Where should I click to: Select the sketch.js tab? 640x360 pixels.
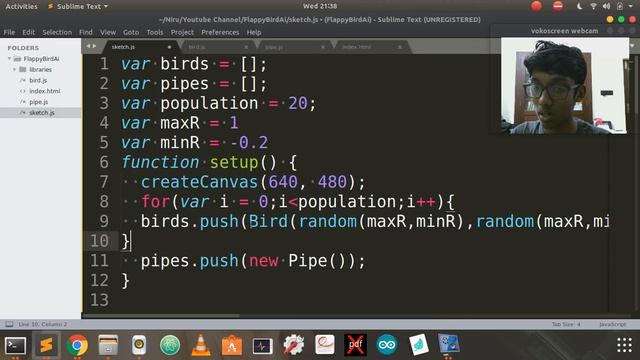coord(141,47)
